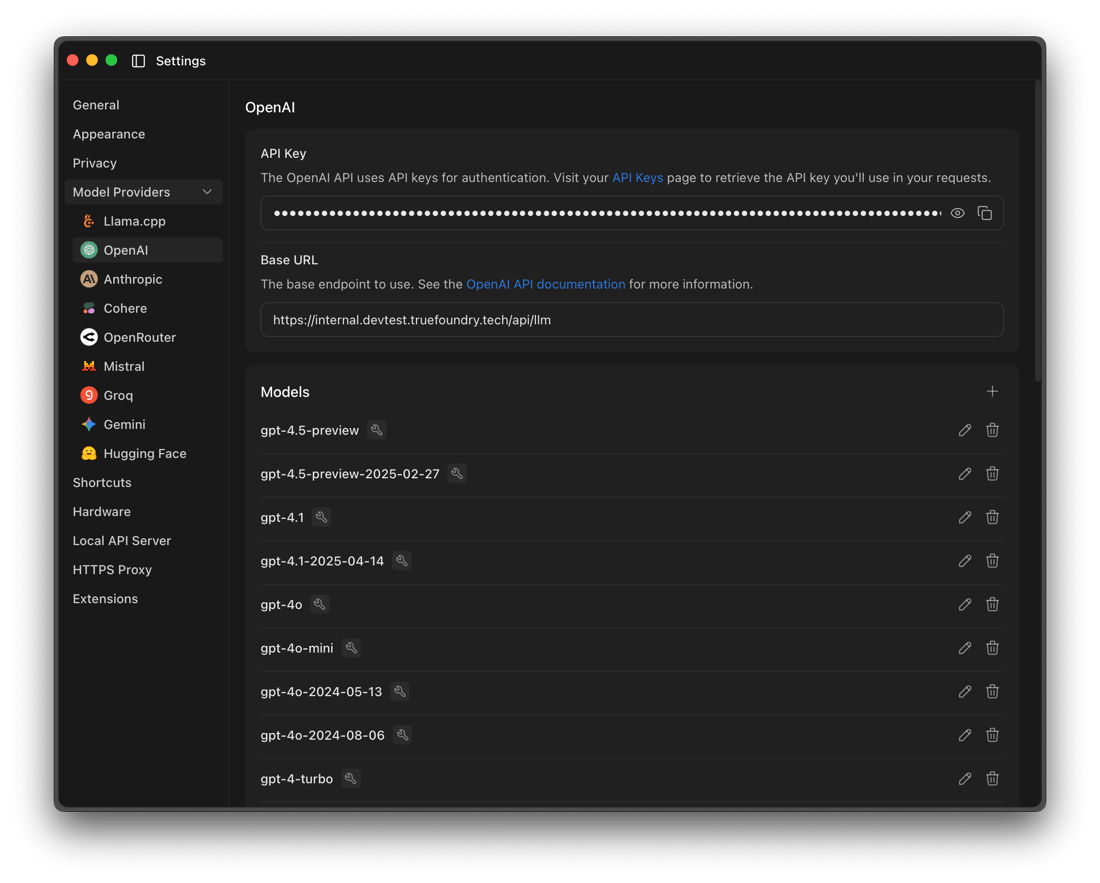Edit the gpt-4o-2024-05-13 model
This screenshot has width=1100, height=883.
pyautogui.click(x=965, y=692)
